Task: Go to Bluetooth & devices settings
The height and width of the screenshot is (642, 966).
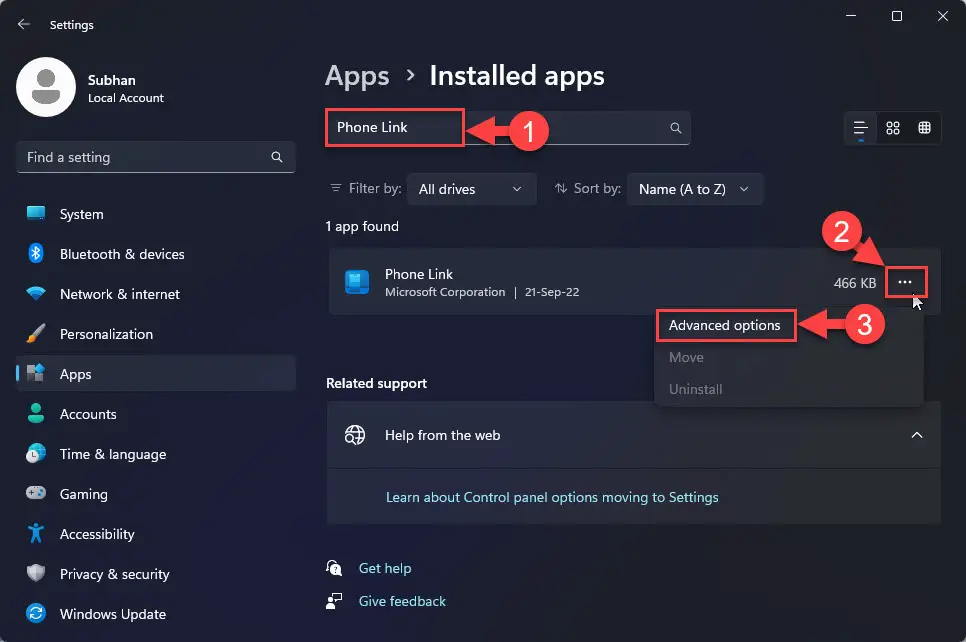Action: click(x=156, y=254)
